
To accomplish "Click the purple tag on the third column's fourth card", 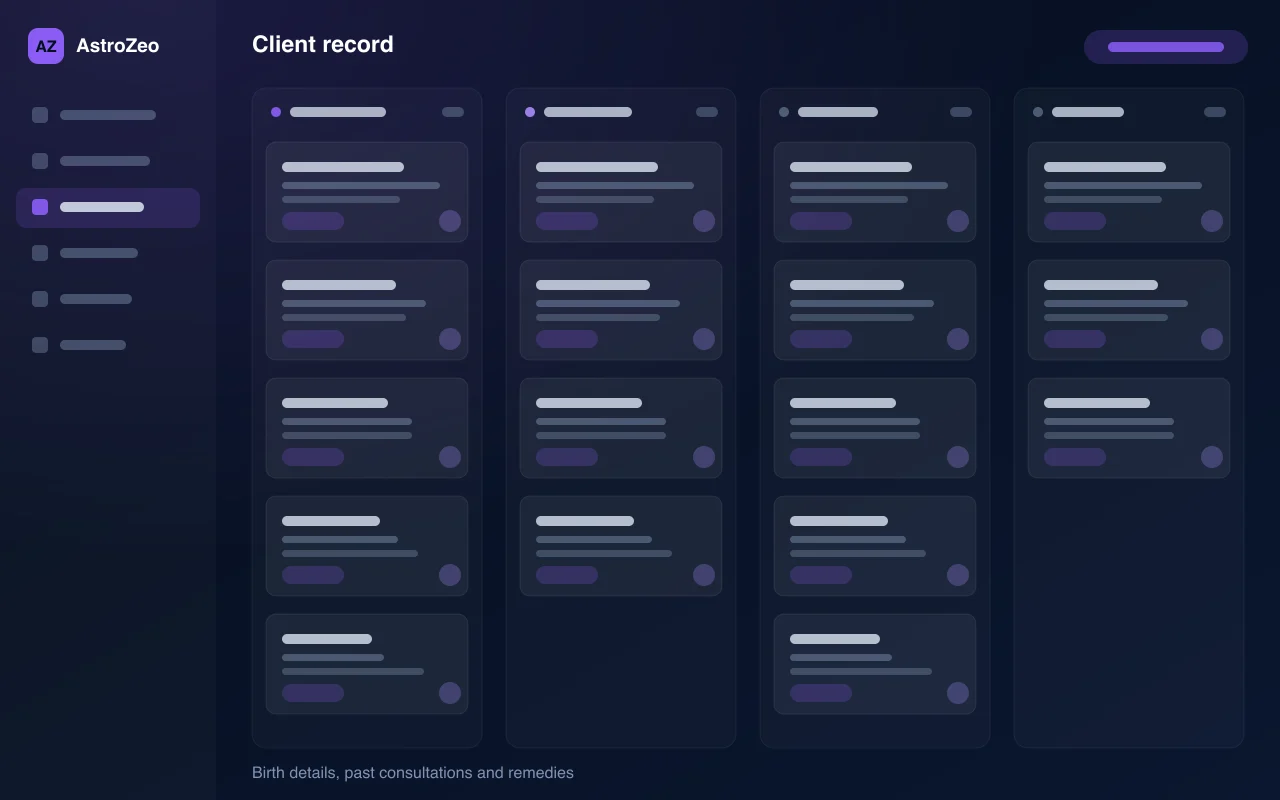I will click(821, 575).
